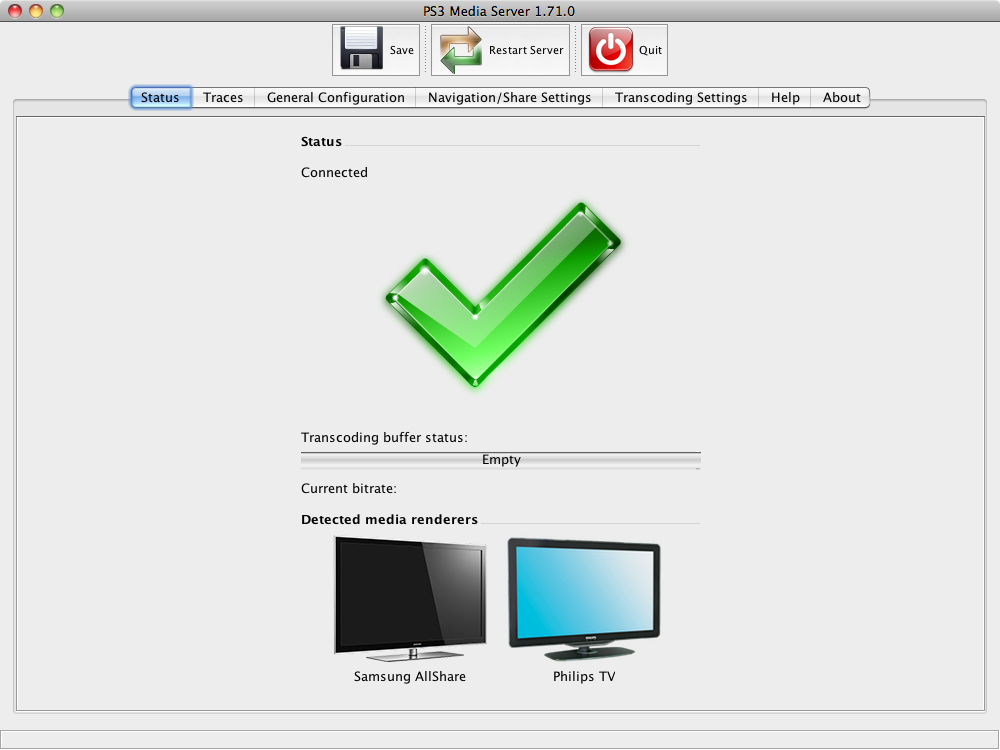Select the Philips TV renderer icon
Screen dimensions: 1000x750
point(584,599)
